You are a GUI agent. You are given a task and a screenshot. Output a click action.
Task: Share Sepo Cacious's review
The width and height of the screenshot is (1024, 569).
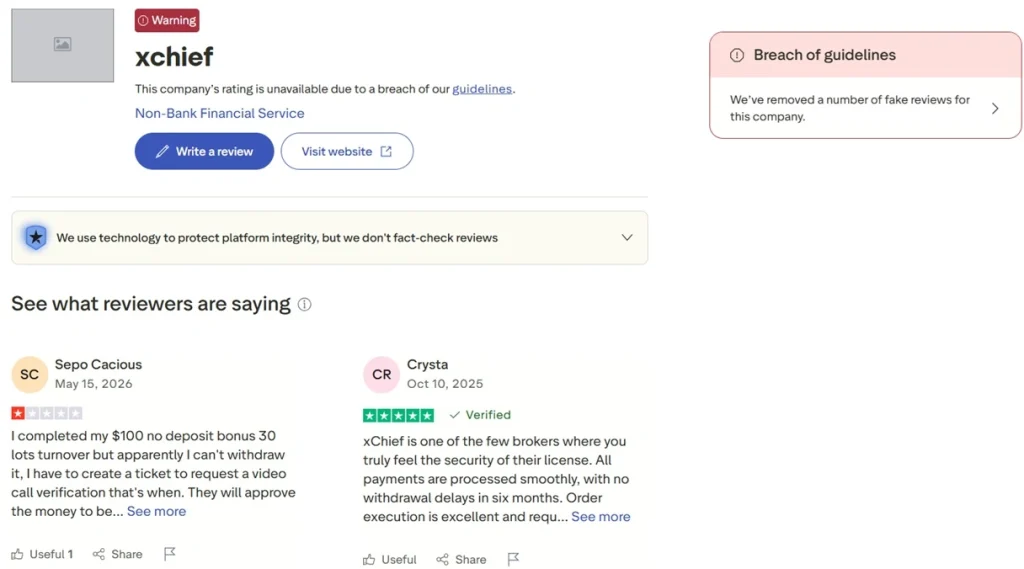[x=118, y=554]
